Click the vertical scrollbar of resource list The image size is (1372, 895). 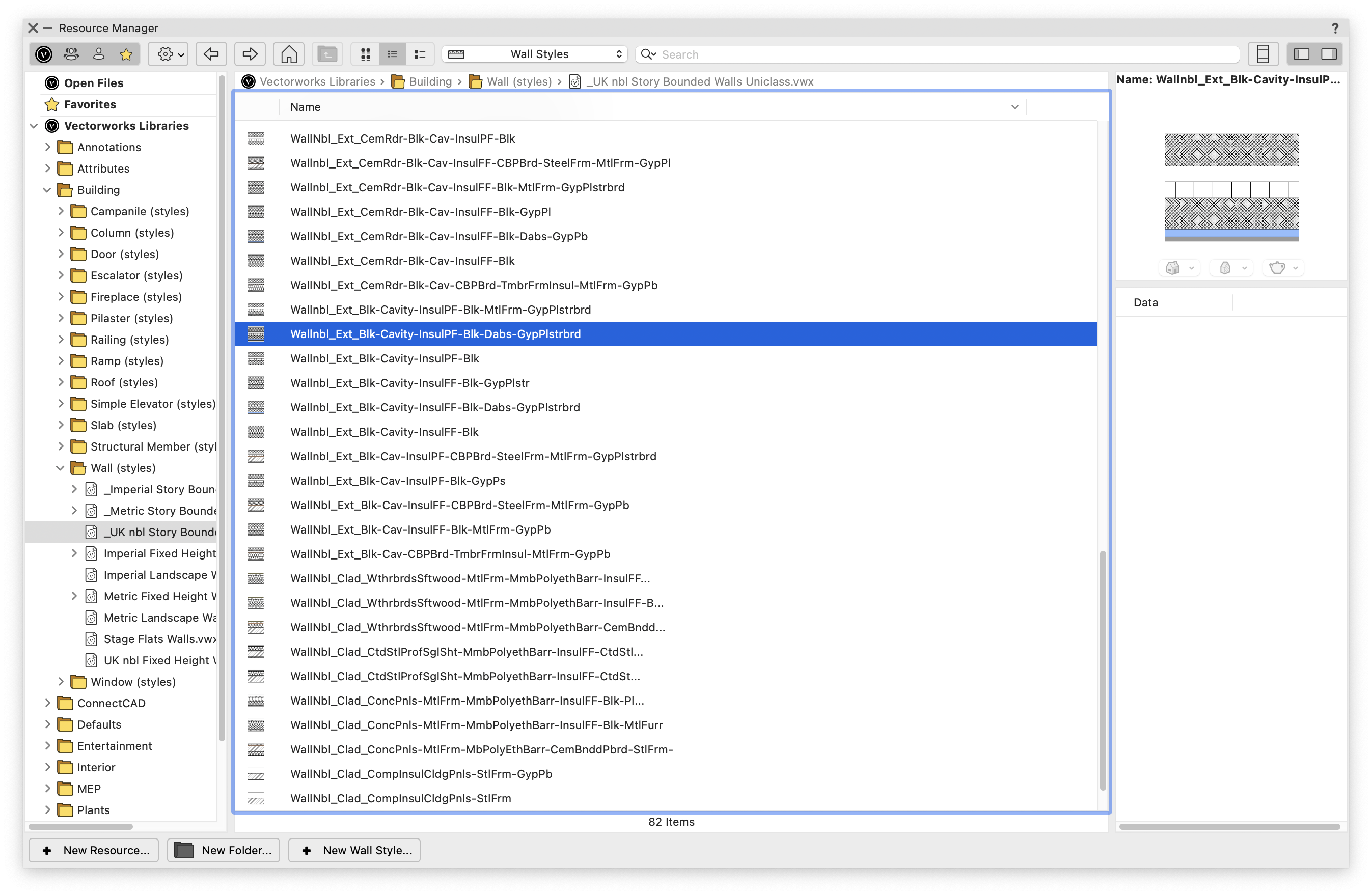pyautogui.click(x=1102, y=668)
